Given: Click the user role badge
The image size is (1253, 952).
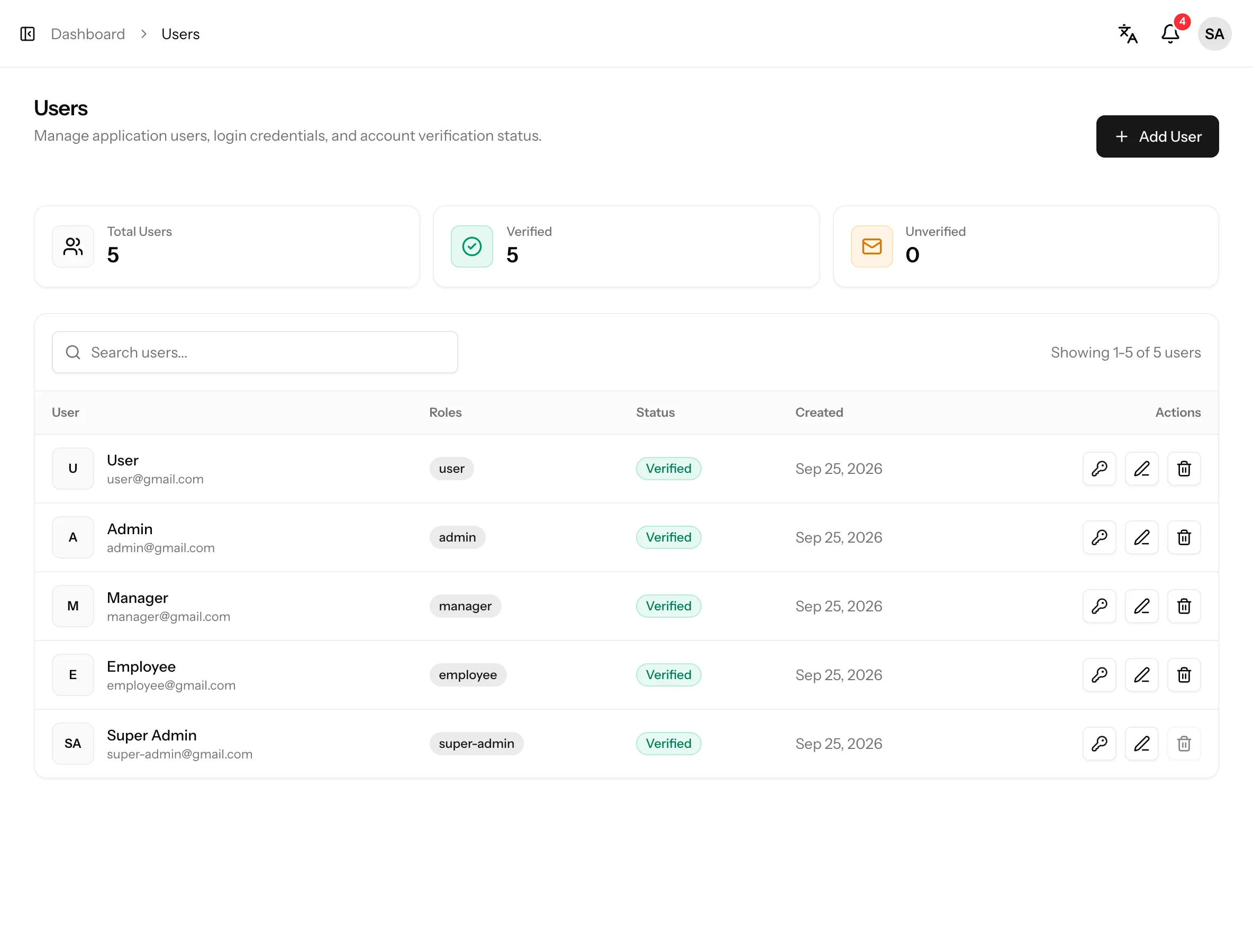Looking at the screenshot, I should point(451,469).
